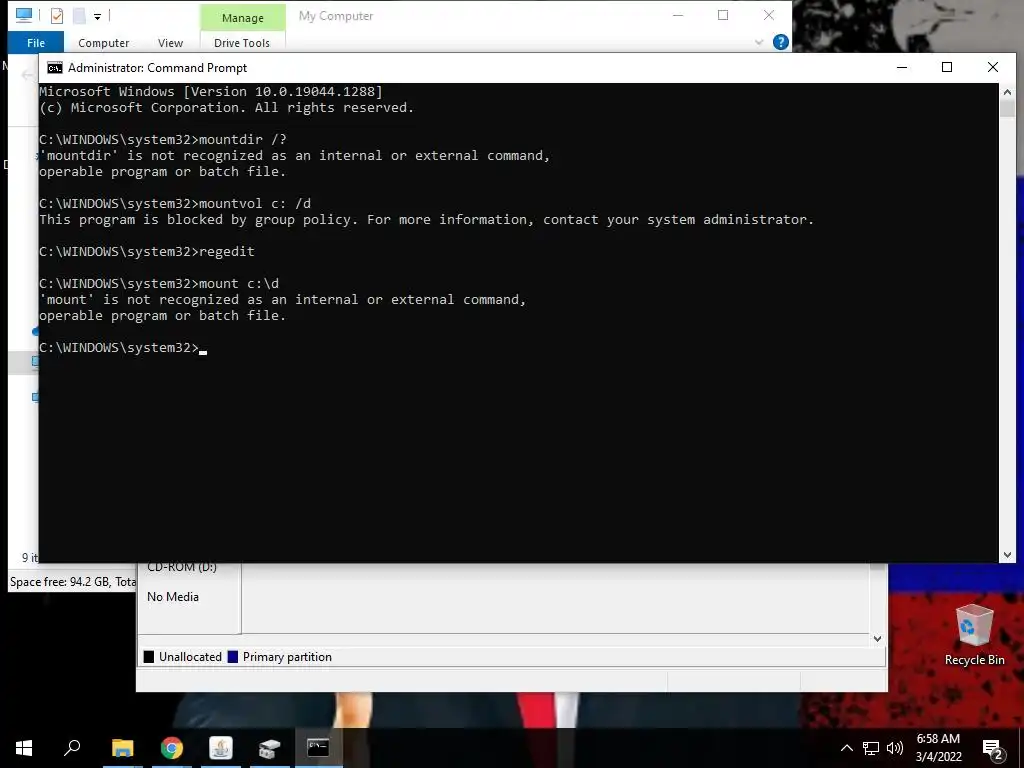The width and height of the screenshot is (1024, 768).
Task: Select the Manage contextual tab
Action: click(243, 18)
